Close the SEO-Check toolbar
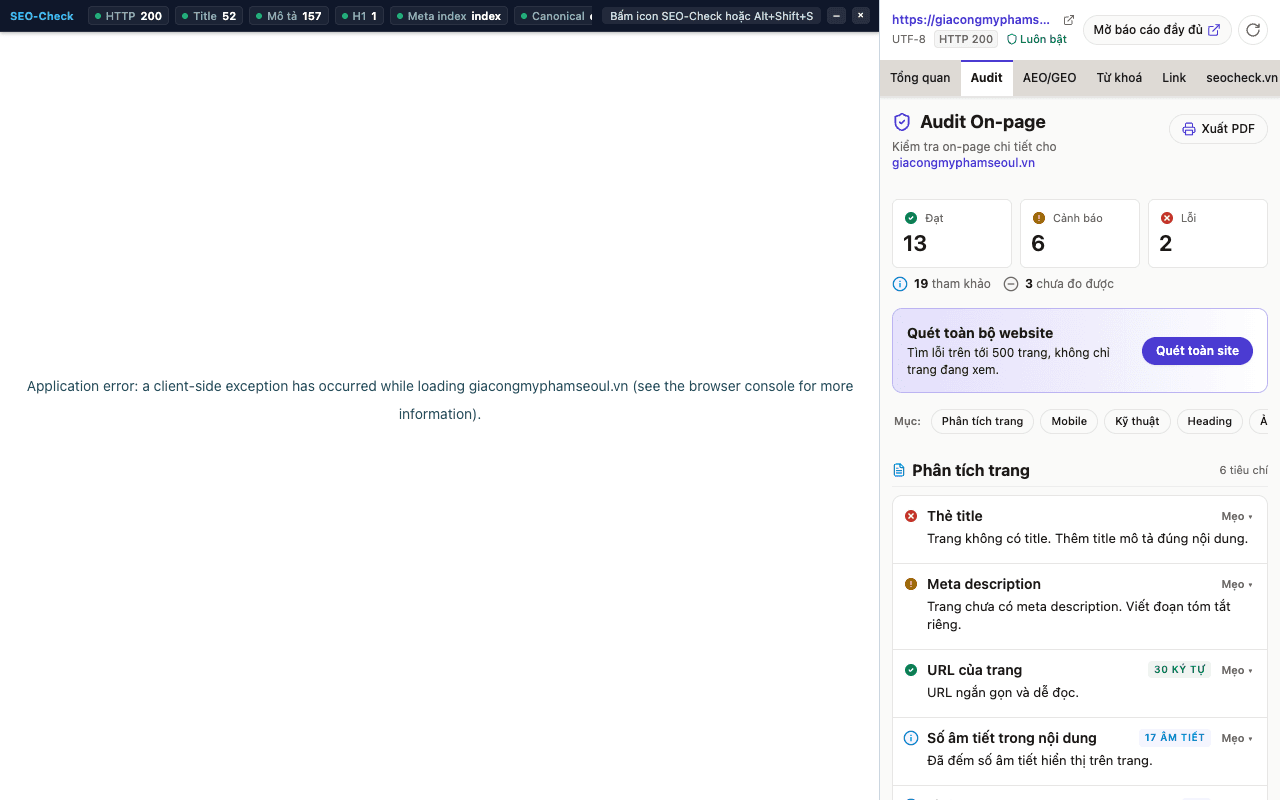The image size is (1280, 800). (860, 16)
